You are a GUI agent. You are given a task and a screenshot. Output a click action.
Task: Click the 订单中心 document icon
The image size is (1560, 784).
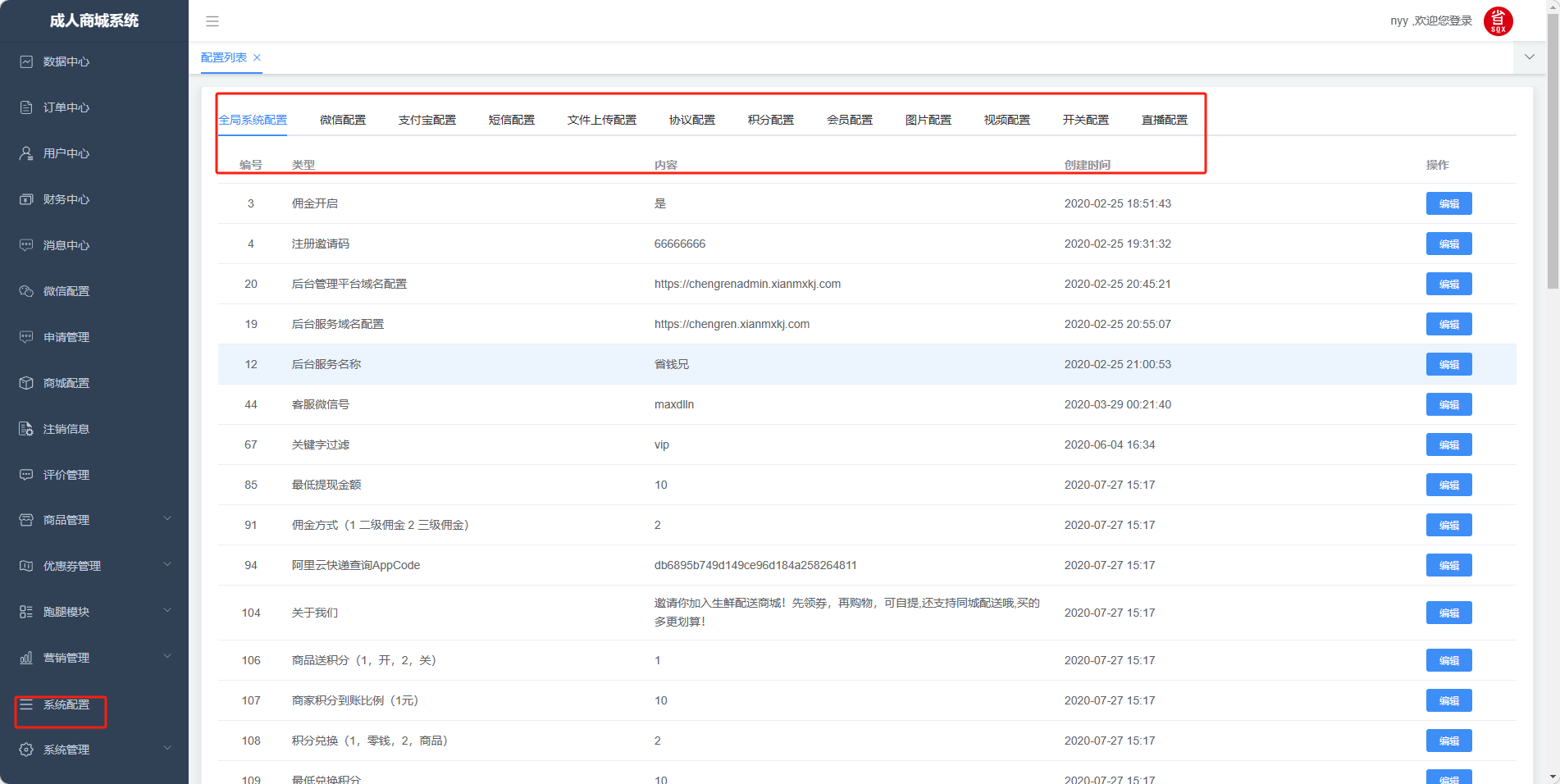26,107
